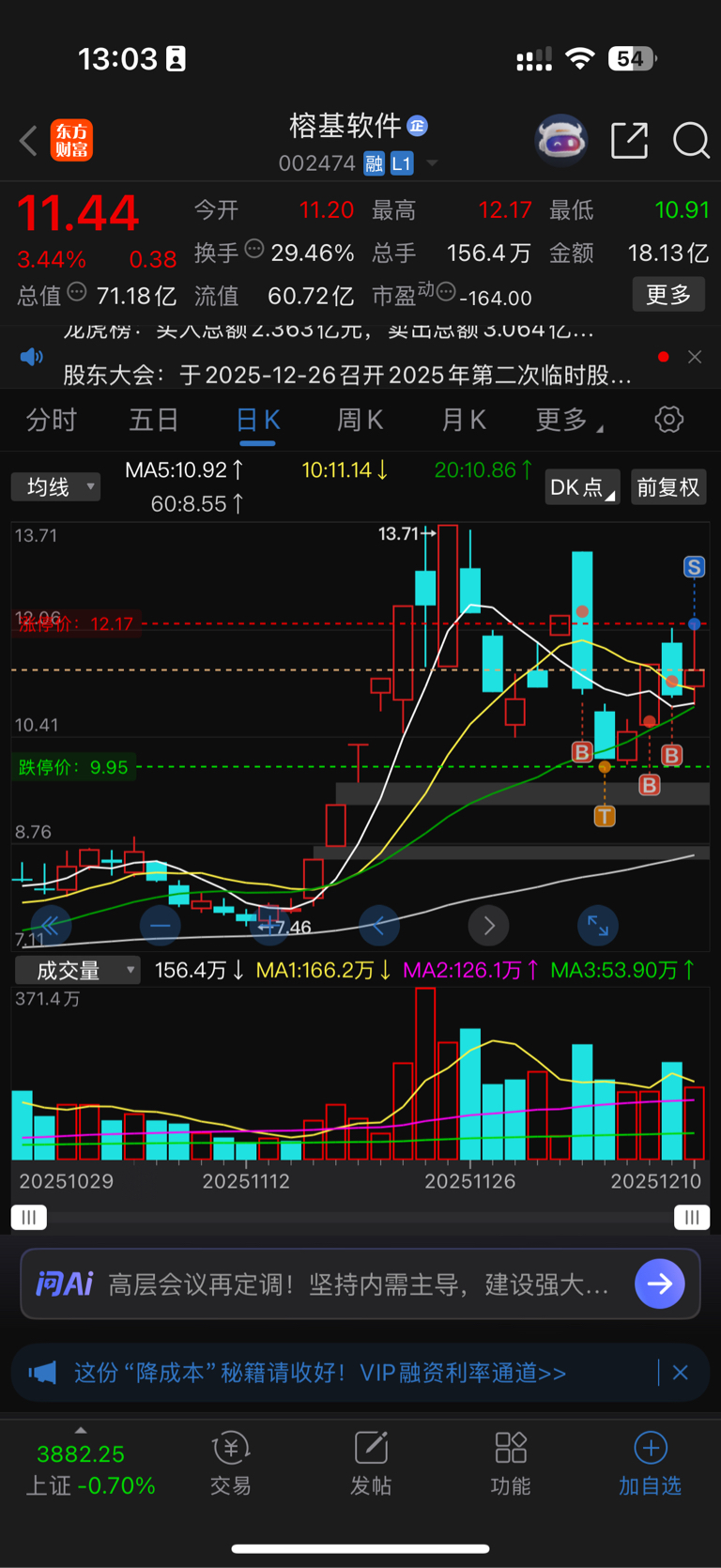Tap the 更多 quote details button
The height and width of the screenshot is (1568, 721).
[x=668, y=295]
